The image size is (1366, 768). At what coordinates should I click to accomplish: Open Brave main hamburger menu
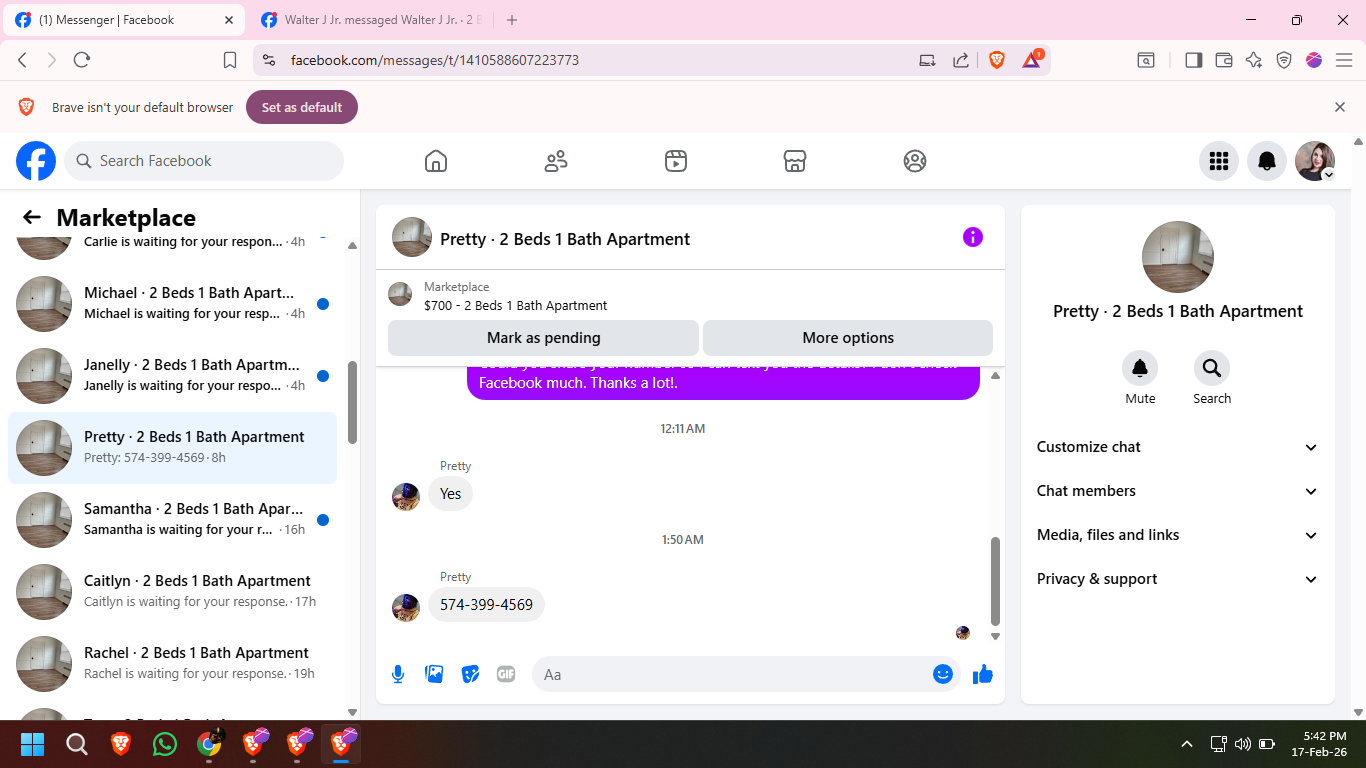(x=1344, y=60)
